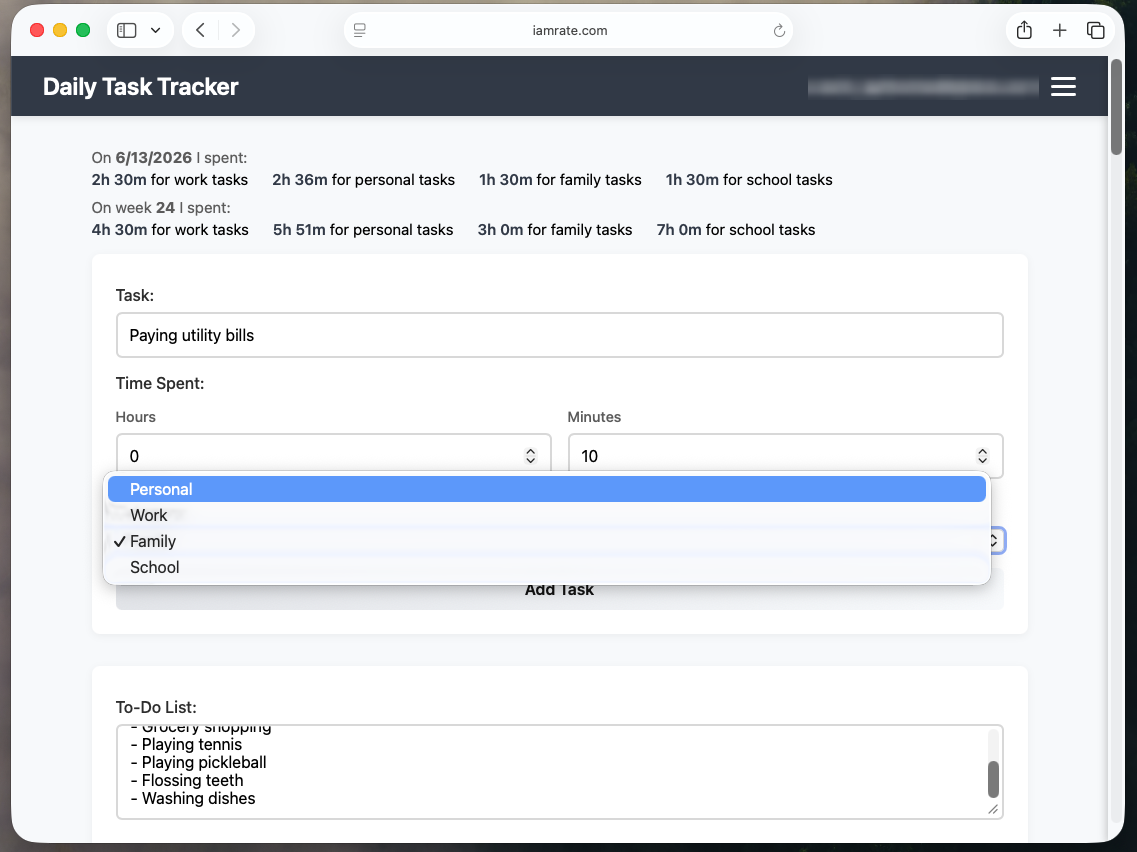
Task: Click the To-Do List resize handle
Action: (993, 809)
